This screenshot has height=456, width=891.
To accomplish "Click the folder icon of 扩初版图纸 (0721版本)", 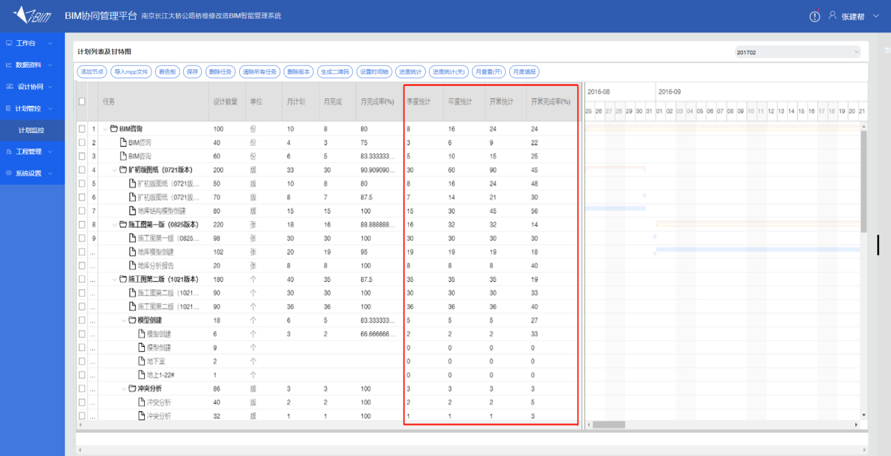I will [x=123, y=170].
